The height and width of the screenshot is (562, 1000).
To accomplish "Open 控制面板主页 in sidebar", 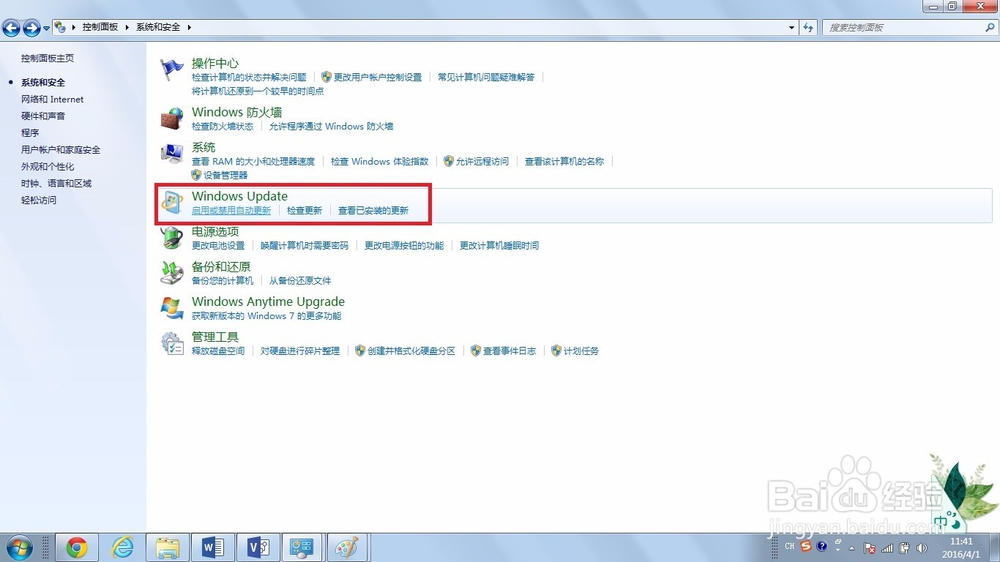I will 47,58.
